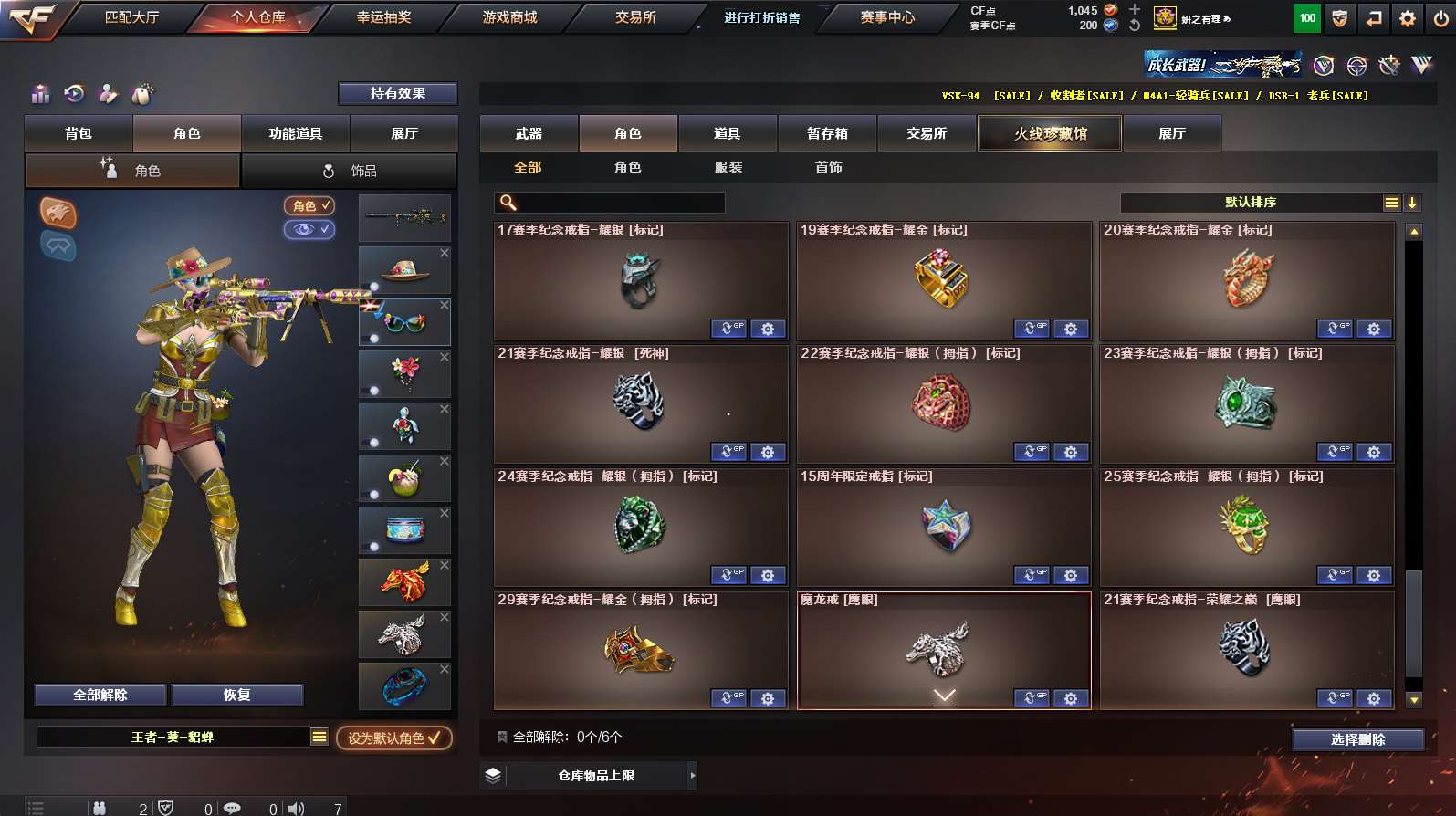Open the settings gear in top bar
Image resolution: width=1456 pixels, height=816 pixels.
pyautogui.click(x=1407, y=17)
